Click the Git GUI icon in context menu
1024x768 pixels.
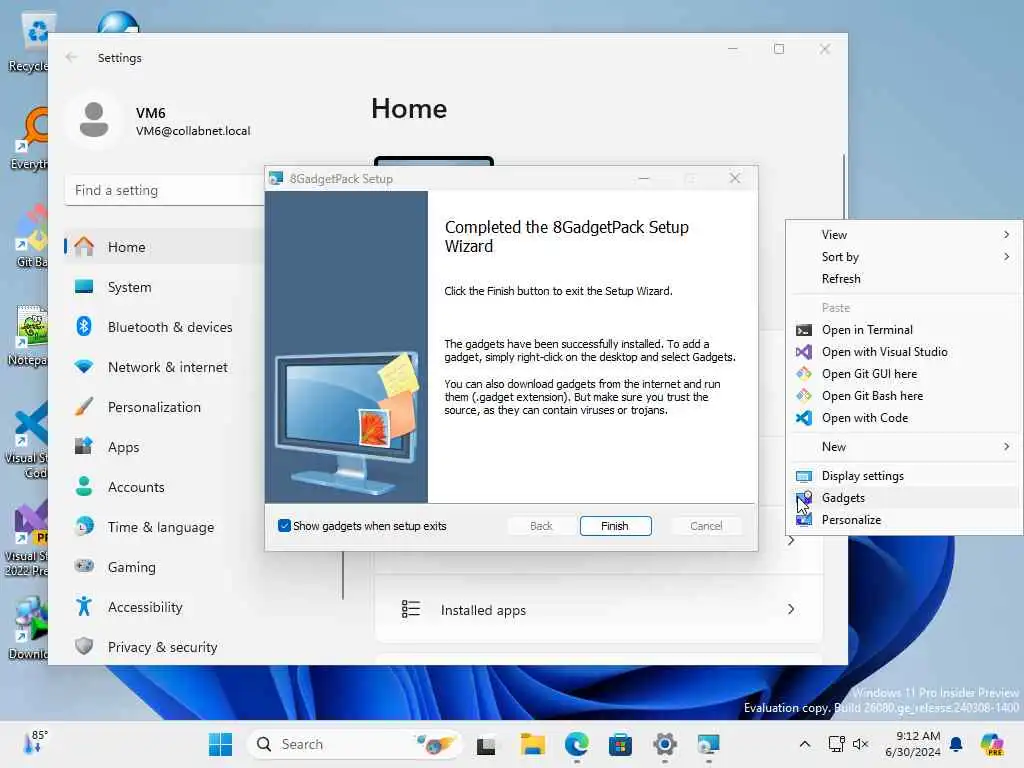click(804, 374)
